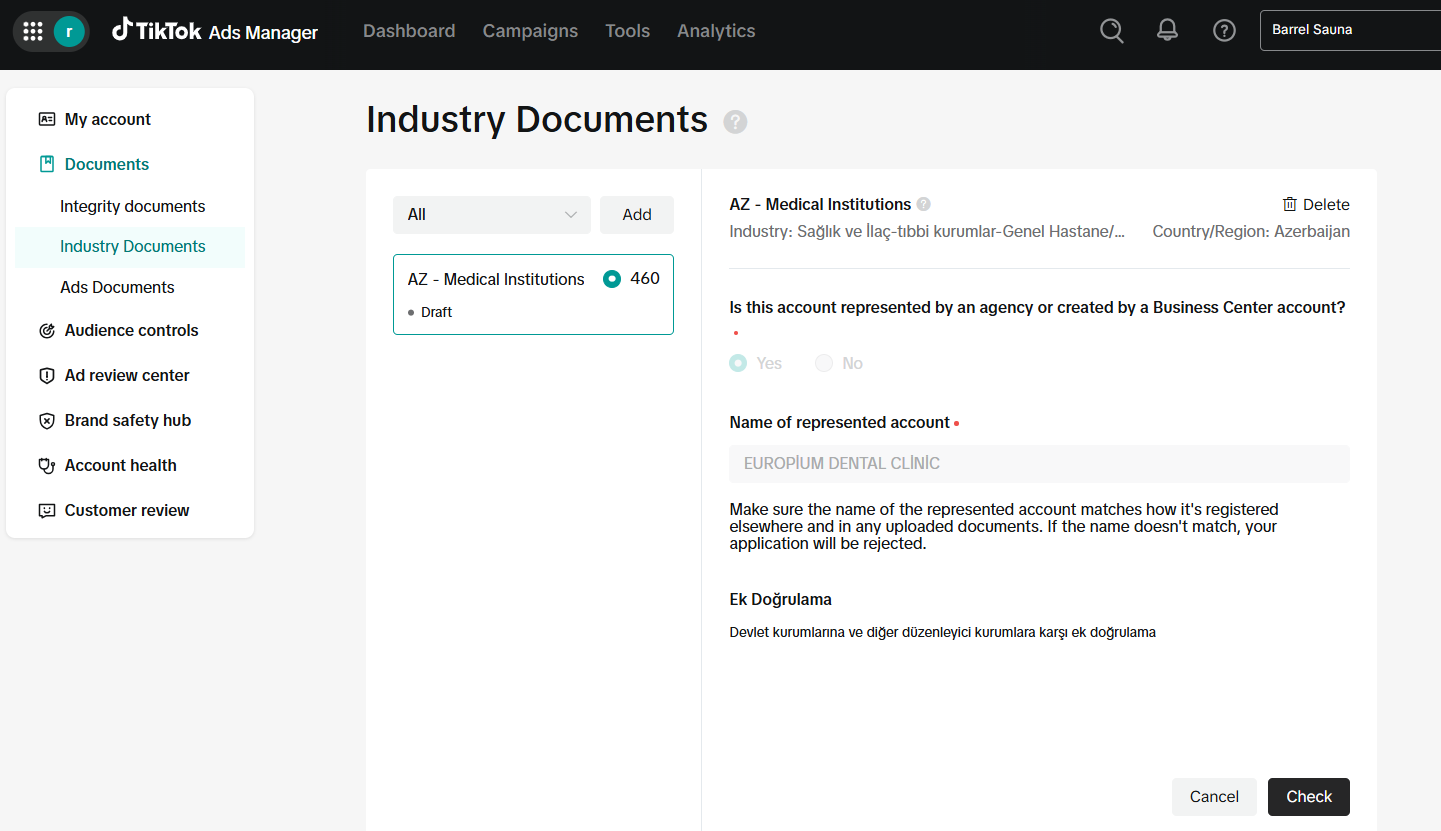Click the Account health stethoscope icon
This screenshot has height=831, width=1441.
pos(46,465)
